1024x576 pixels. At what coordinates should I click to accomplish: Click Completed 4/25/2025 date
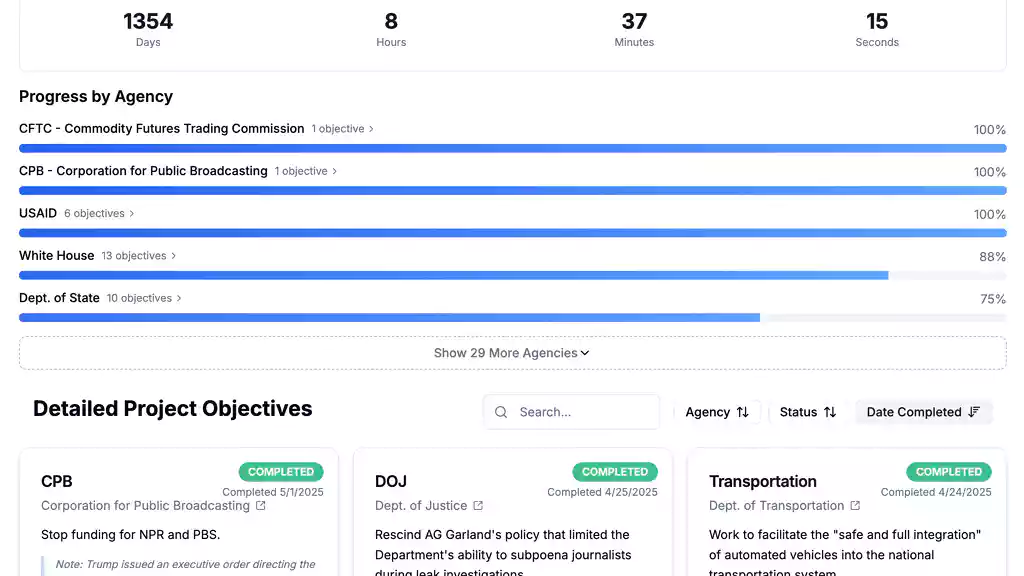[602, 492]
